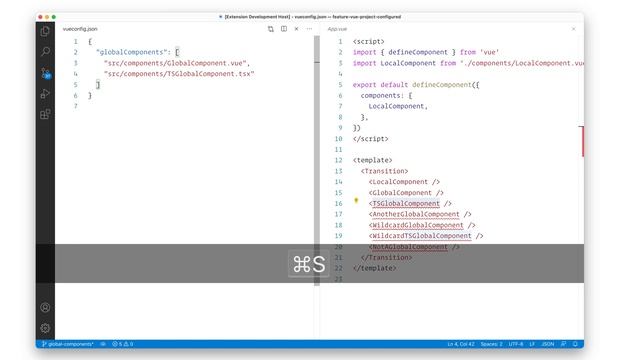
Task: Click <GlobalComponent /> on line 15
Action: click(x=406, y=193)
